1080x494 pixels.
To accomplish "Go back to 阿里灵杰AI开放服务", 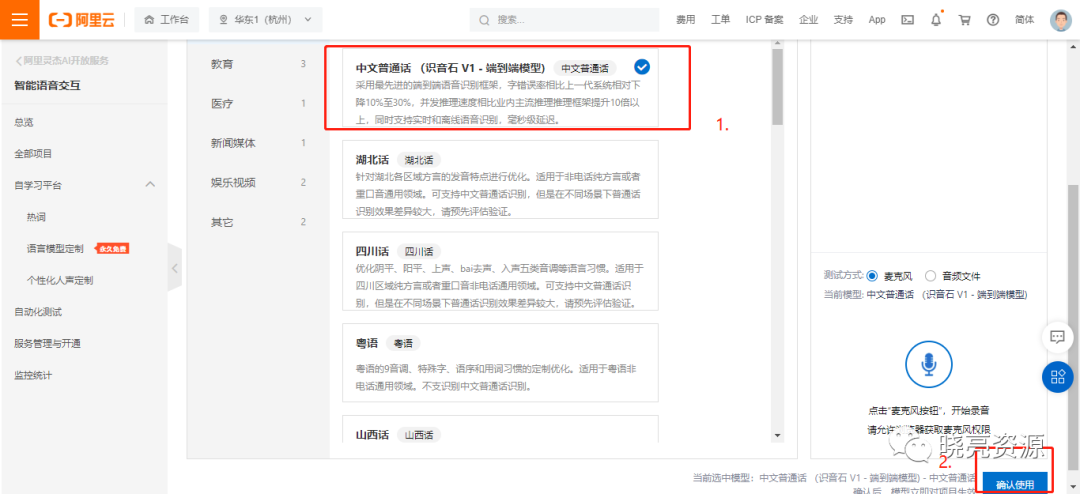I will pyautogui.click(x=62, y=61).
